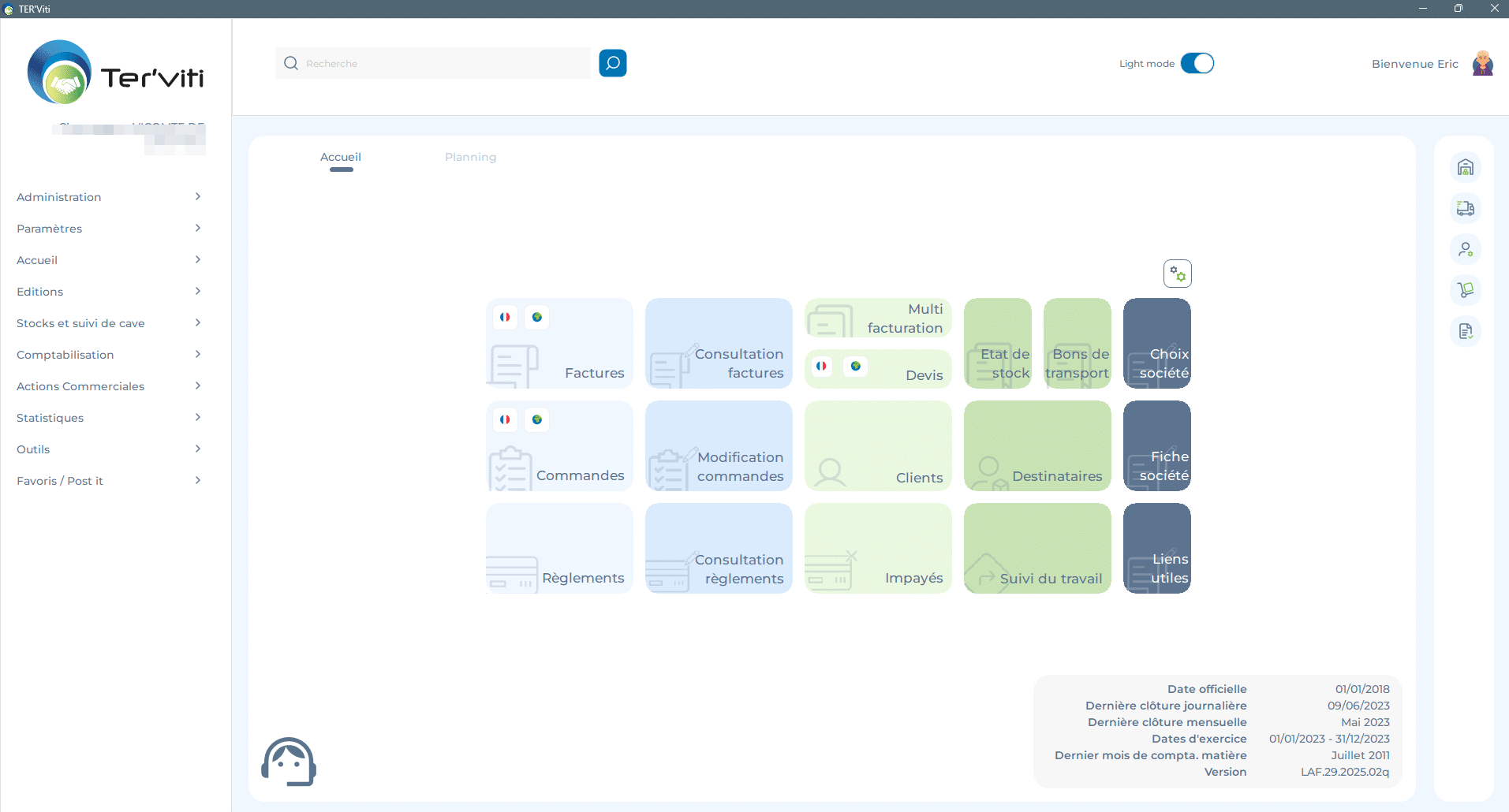Click the validated document icon in right sidebar
This screenshot has width=1509, height=812.
tap(1465, 331)
